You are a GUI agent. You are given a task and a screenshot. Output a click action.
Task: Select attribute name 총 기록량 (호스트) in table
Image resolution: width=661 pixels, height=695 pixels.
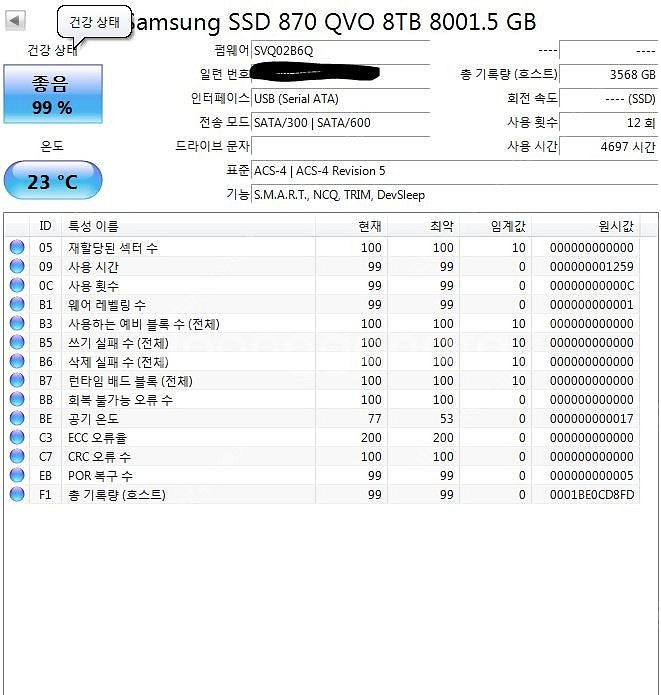click(117, 495)
